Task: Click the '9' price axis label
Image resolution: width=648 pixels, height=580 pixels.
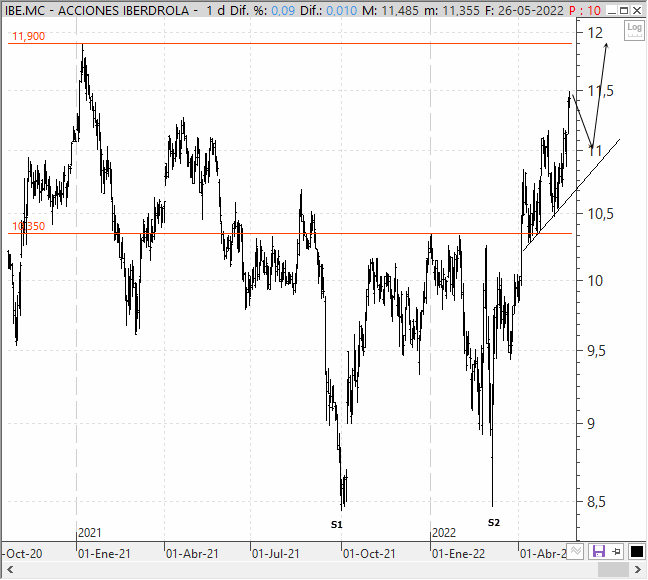Action: click(591, 423)
